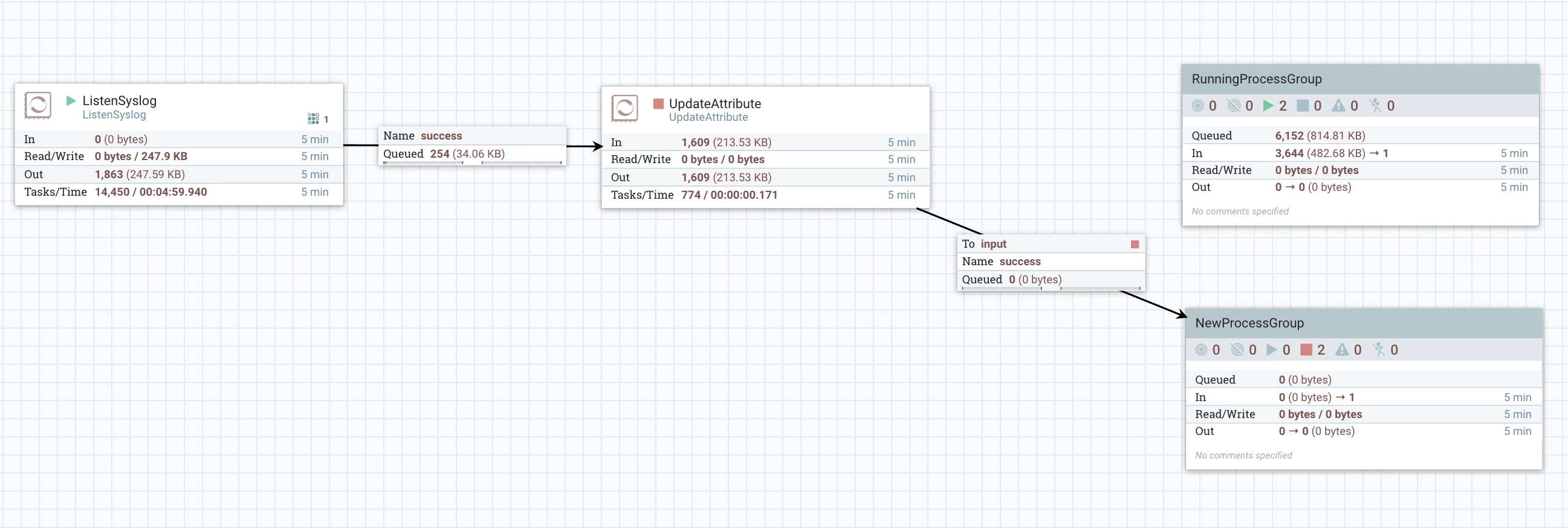
Task: Click the active threads icon on ListenSyslog
Action: point(313,118)
